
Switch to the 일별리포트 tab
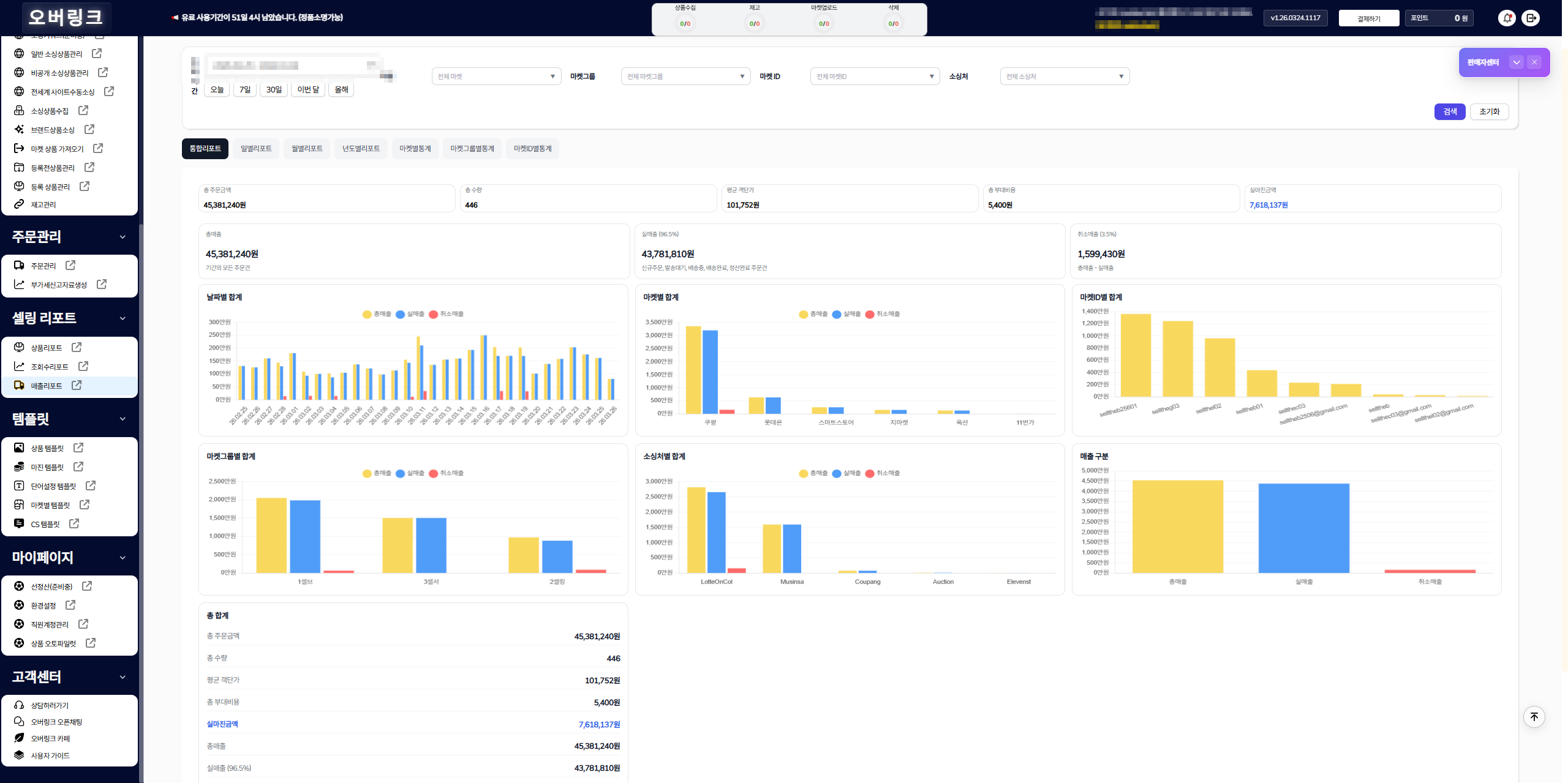(x=256, y=149)
